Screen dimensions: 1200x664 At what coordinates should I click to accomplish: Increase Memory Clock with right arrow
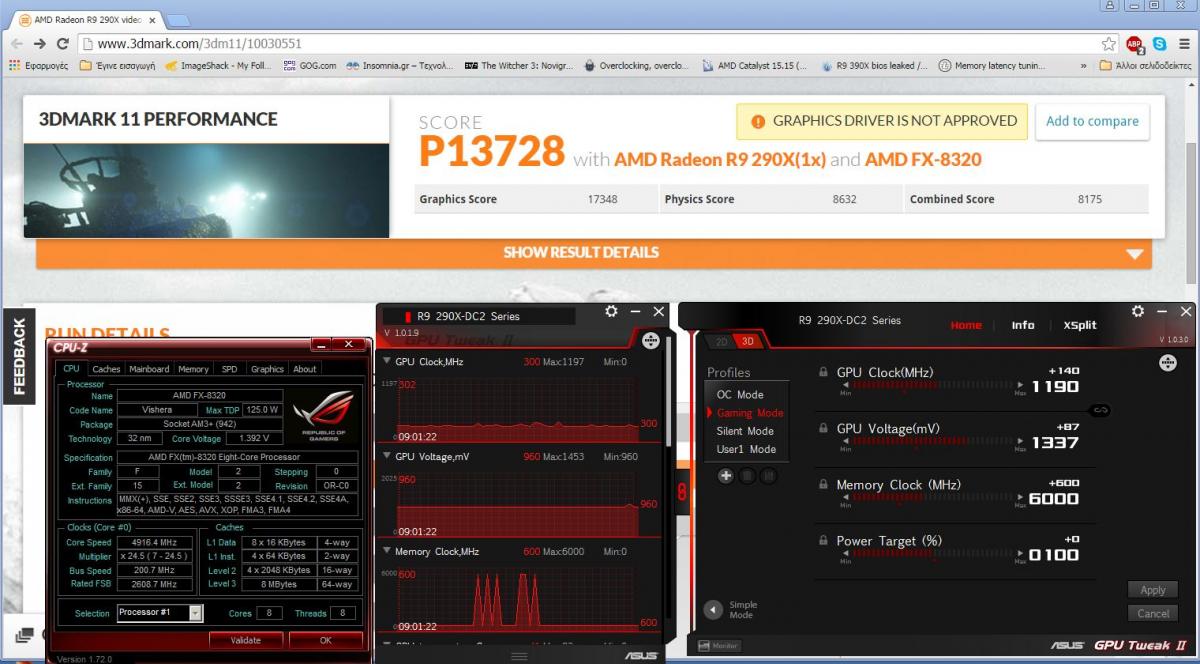pos(1020,497)
